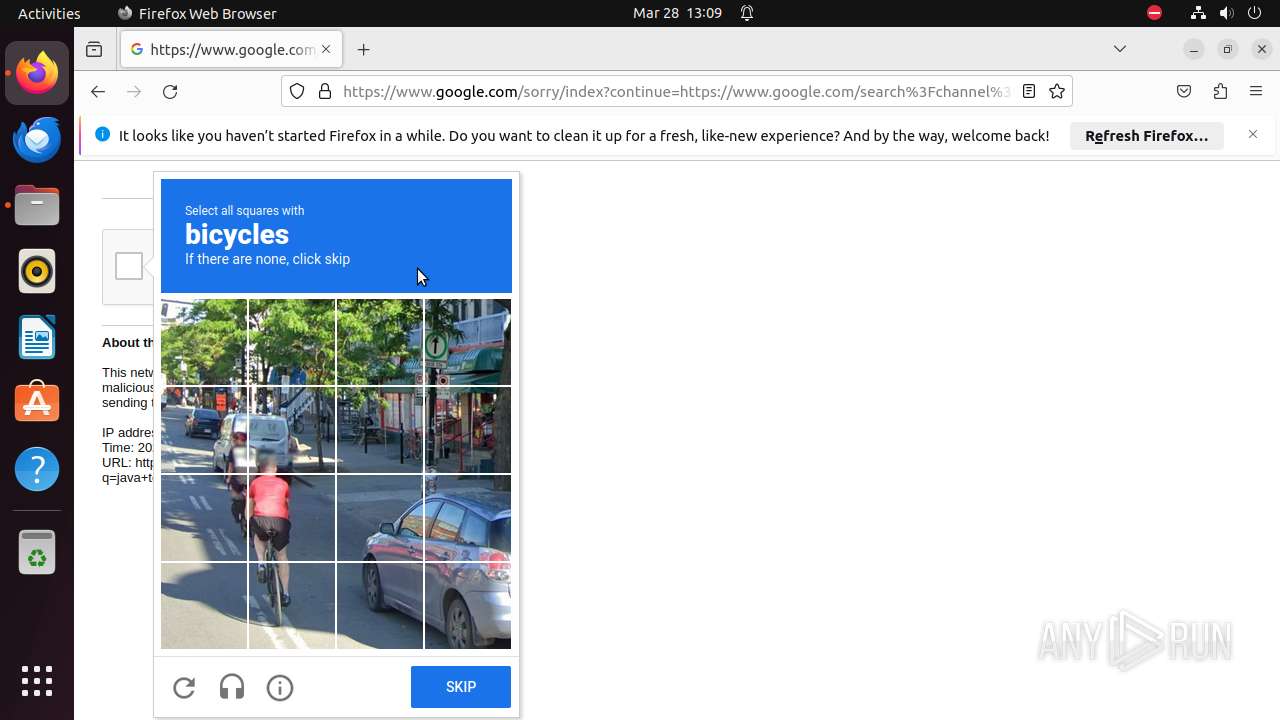Dismiss the refresh Firefox notification bar
The image size is (1280, 720).
click(1253, 134)
